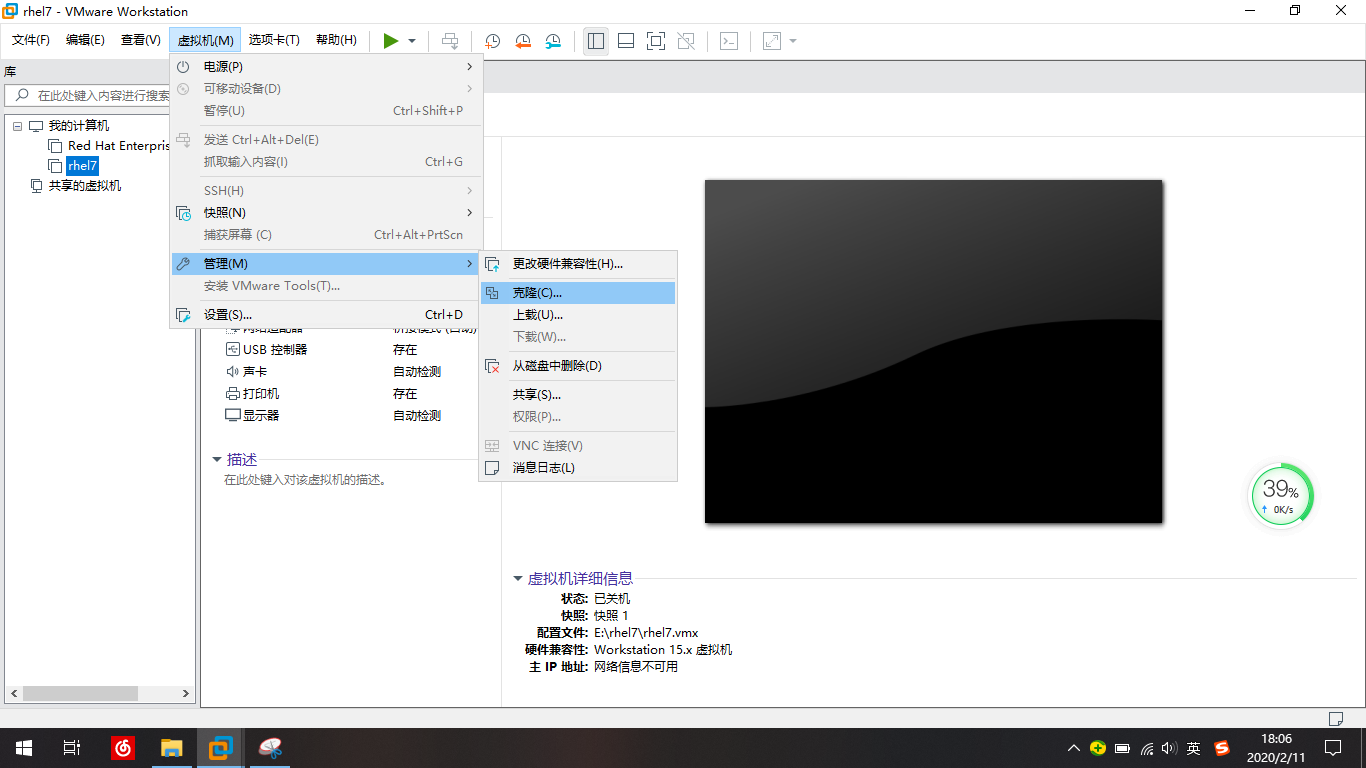The image size is (1366, 768).
Task: Click the library horizontal scrollbar thumb
Action: (80, 693)
